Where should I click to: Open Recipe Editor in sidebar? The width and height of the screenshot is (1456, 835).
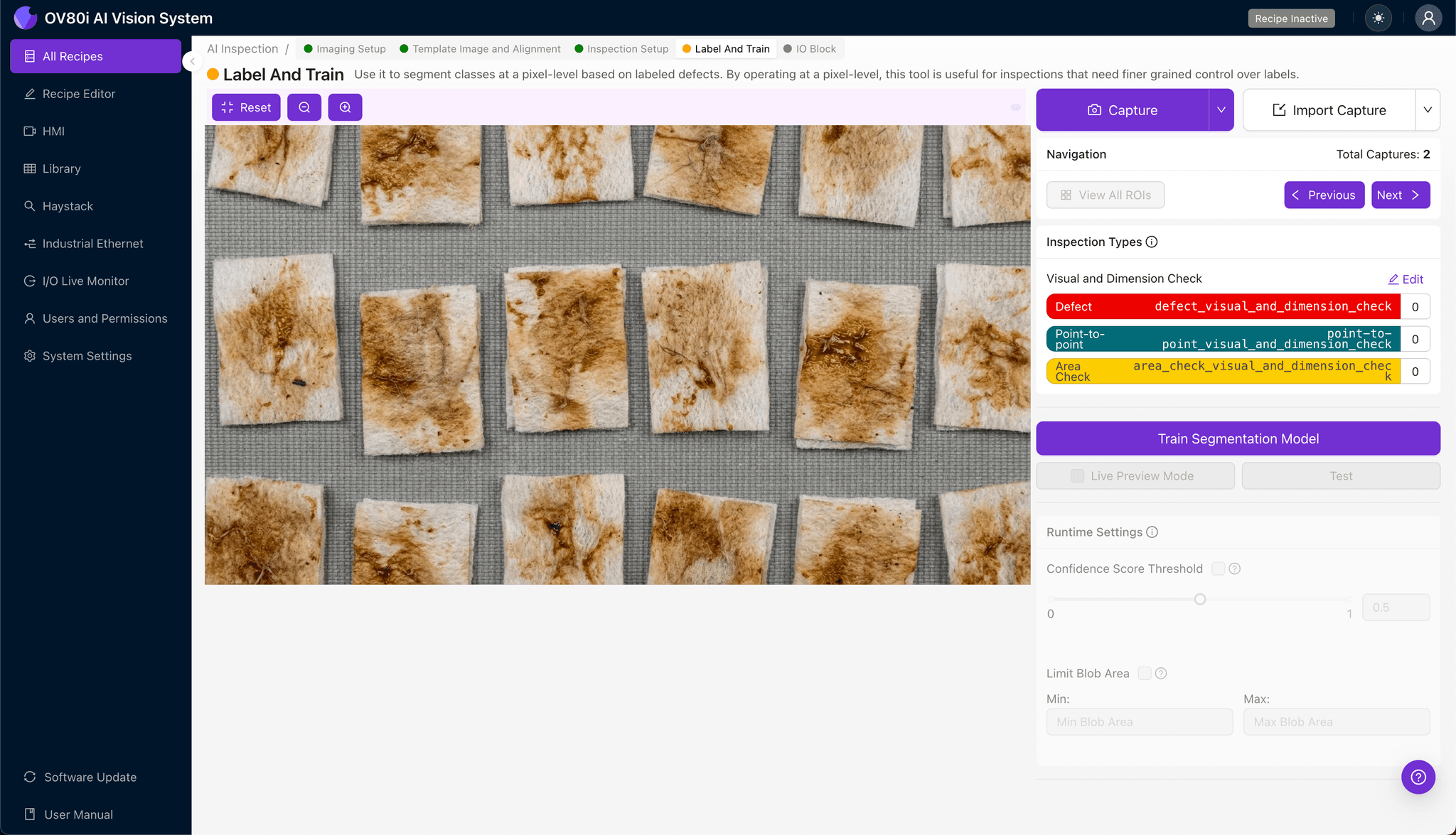click(95, 94)
